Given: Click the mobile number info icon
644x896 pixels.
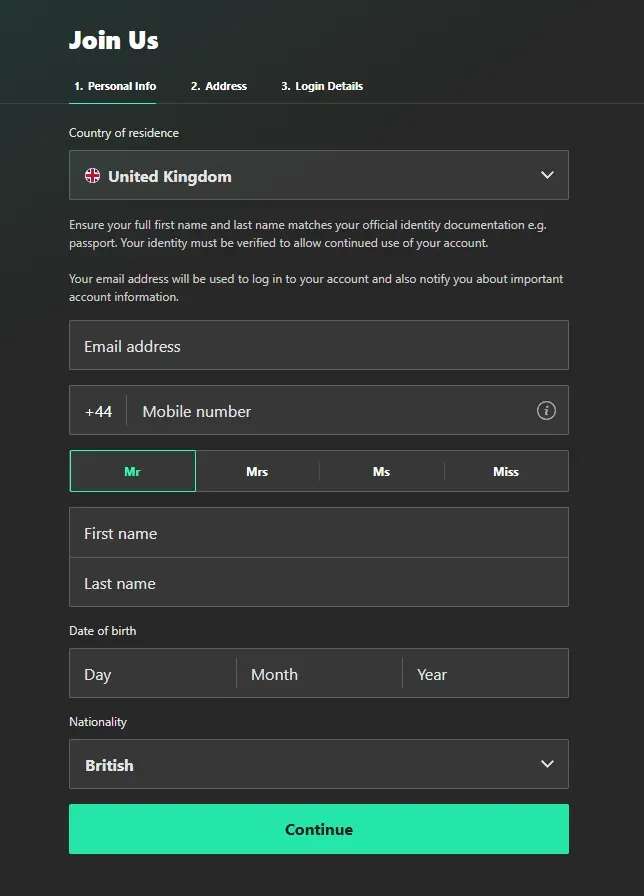Looking at the screenshot, I should 546,411.
